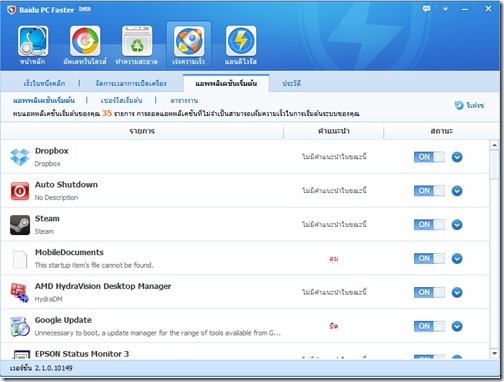Click the item name column header

click(x=142, y=131)
